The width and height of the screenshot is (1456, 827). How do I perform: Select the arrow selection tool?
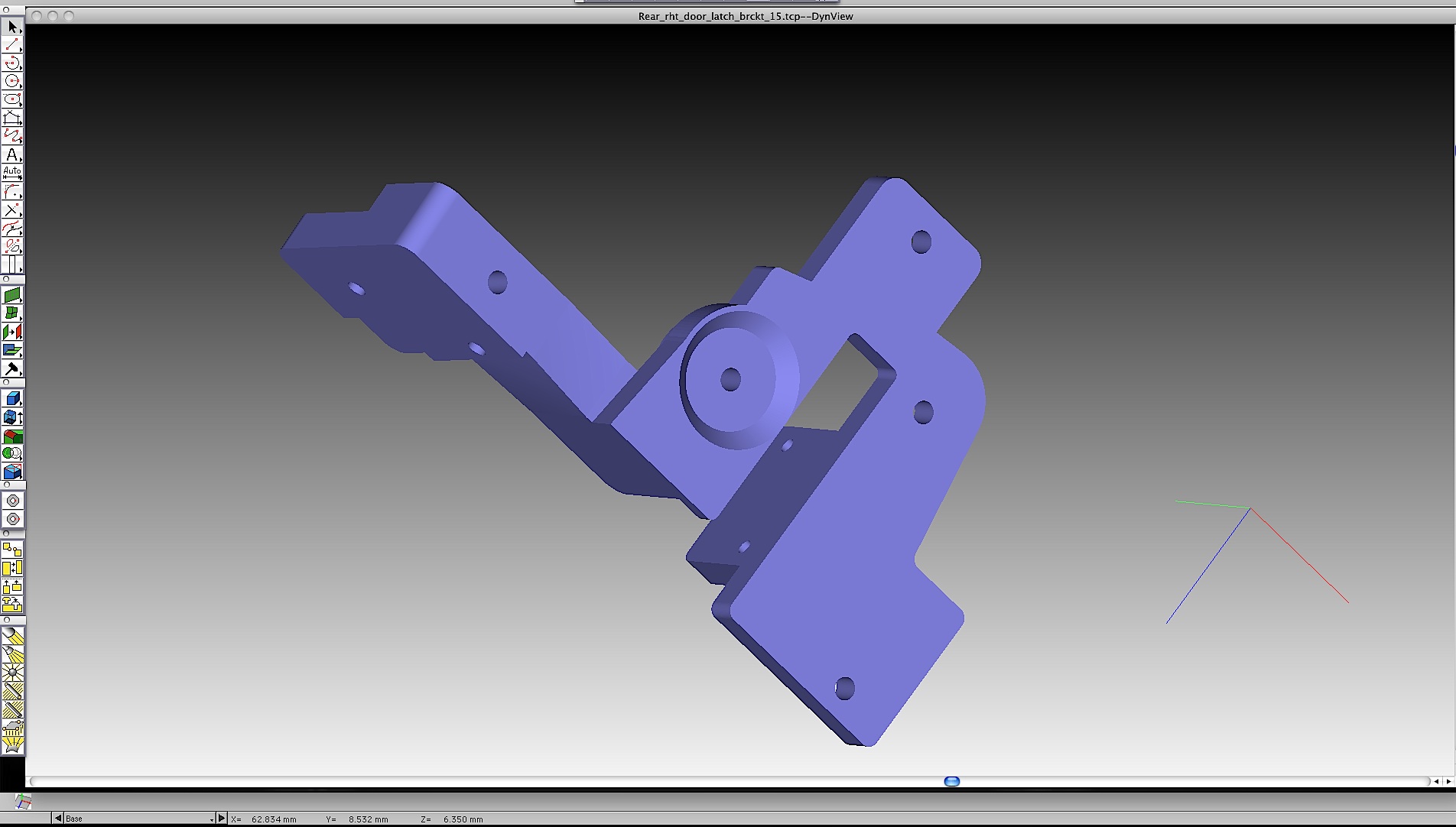click(12, 28)
